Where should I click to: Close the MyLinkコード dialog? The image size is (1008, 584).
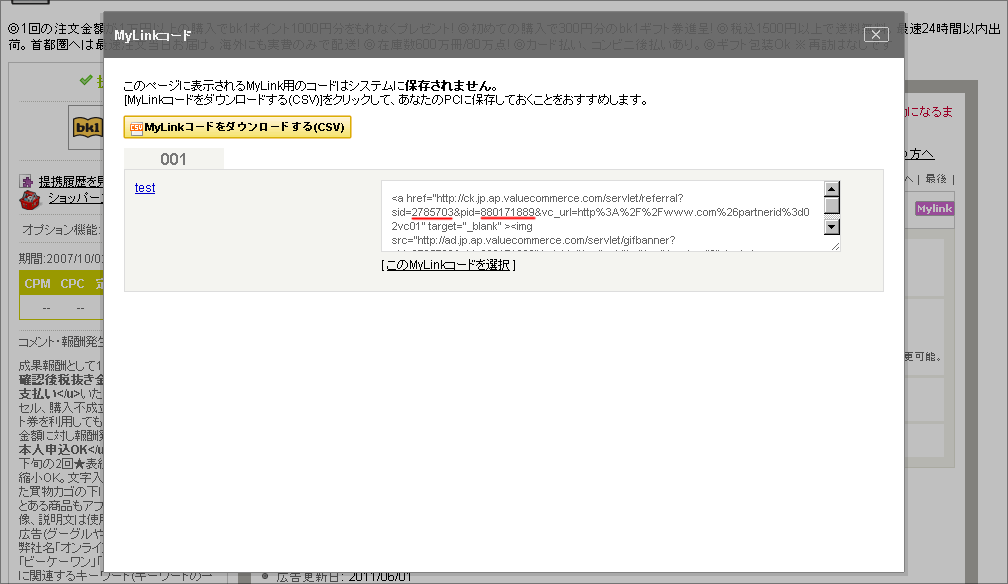876,35
